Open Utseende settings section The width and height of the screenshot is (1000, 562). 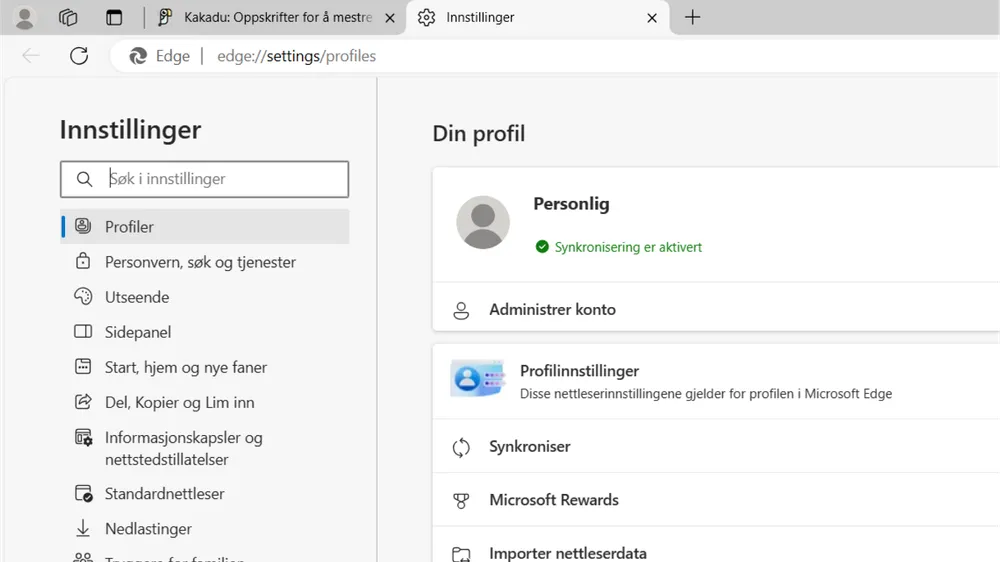pos(137,297)
